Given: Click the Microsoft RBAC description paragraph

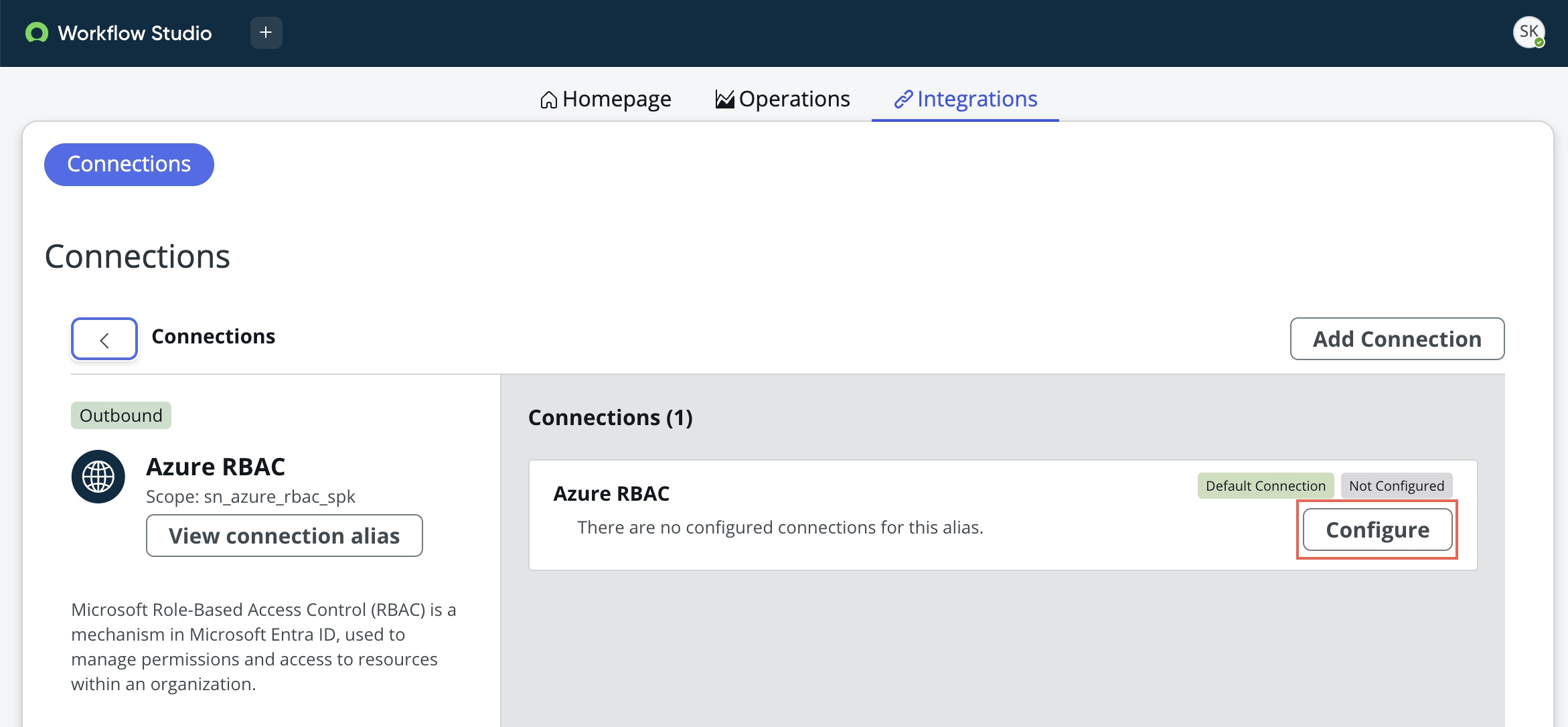Looking at the screenshot, I should 264,647.
